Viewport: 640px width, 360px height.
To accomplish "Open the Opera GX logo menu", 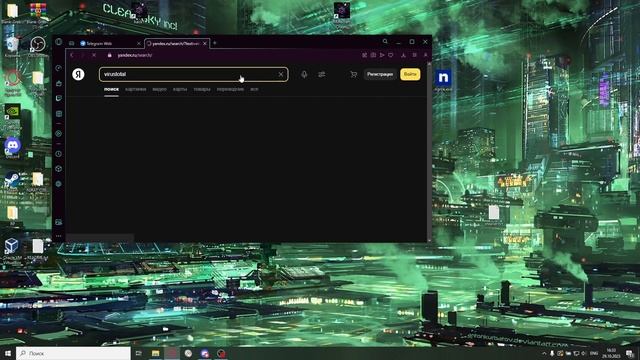I will point(59,42).
